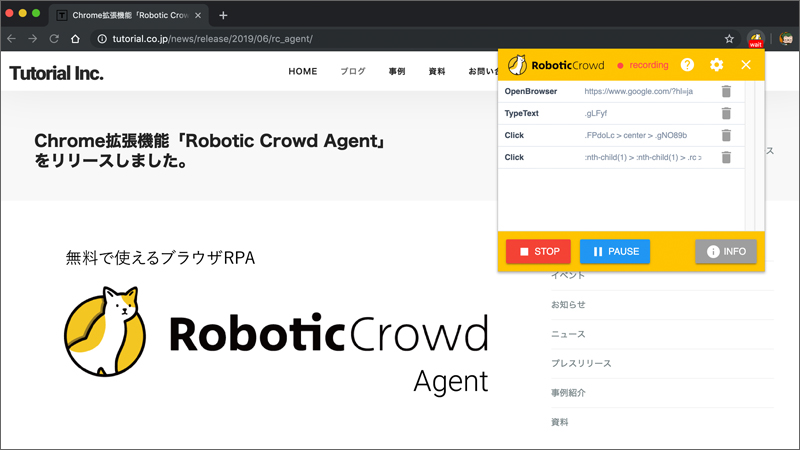Close the Chrome拡張機能 tab
Screen dimensions: 800x450
point(198,15)
